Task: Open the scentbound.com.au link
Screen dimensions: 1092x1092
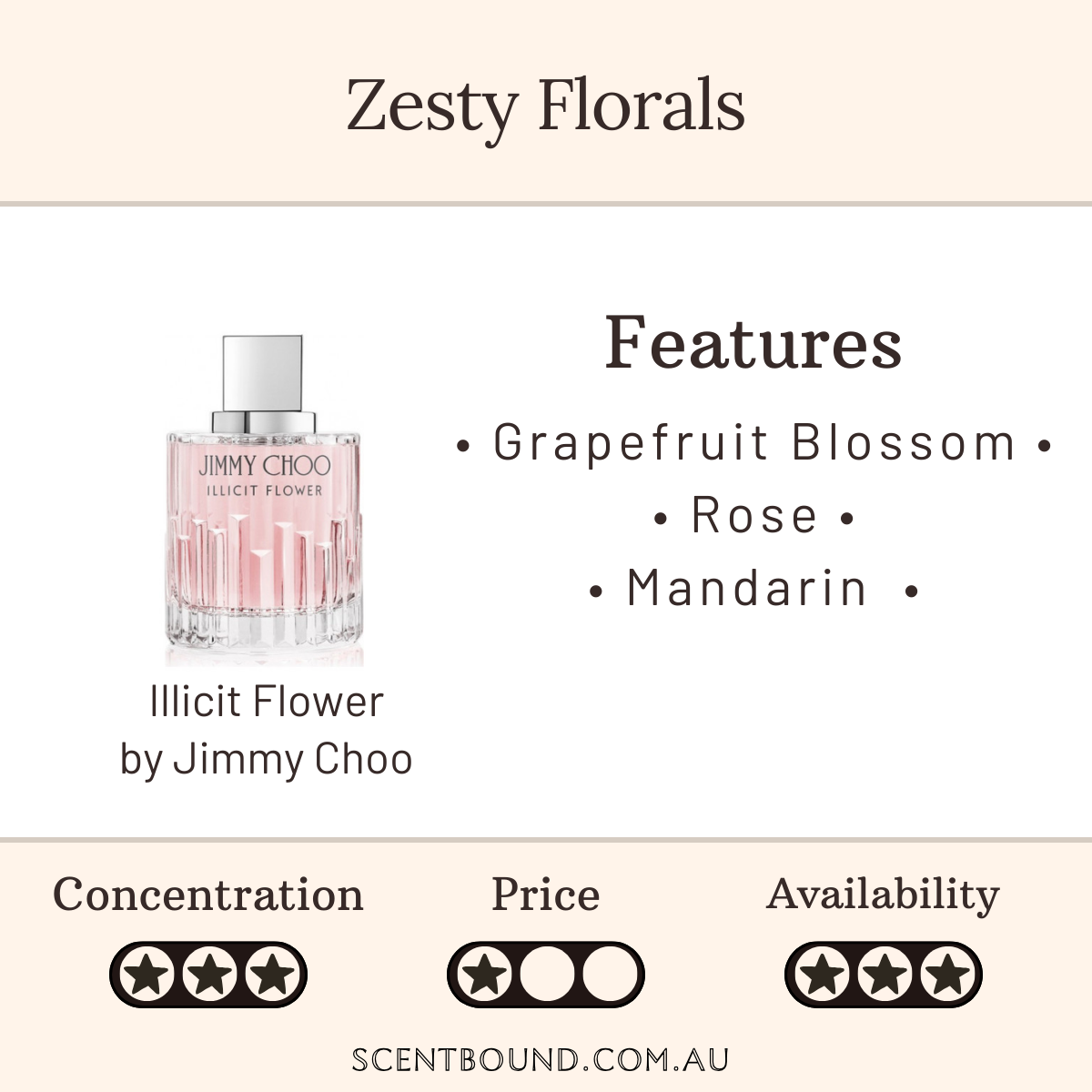Action: click(x=541, y=1060)
